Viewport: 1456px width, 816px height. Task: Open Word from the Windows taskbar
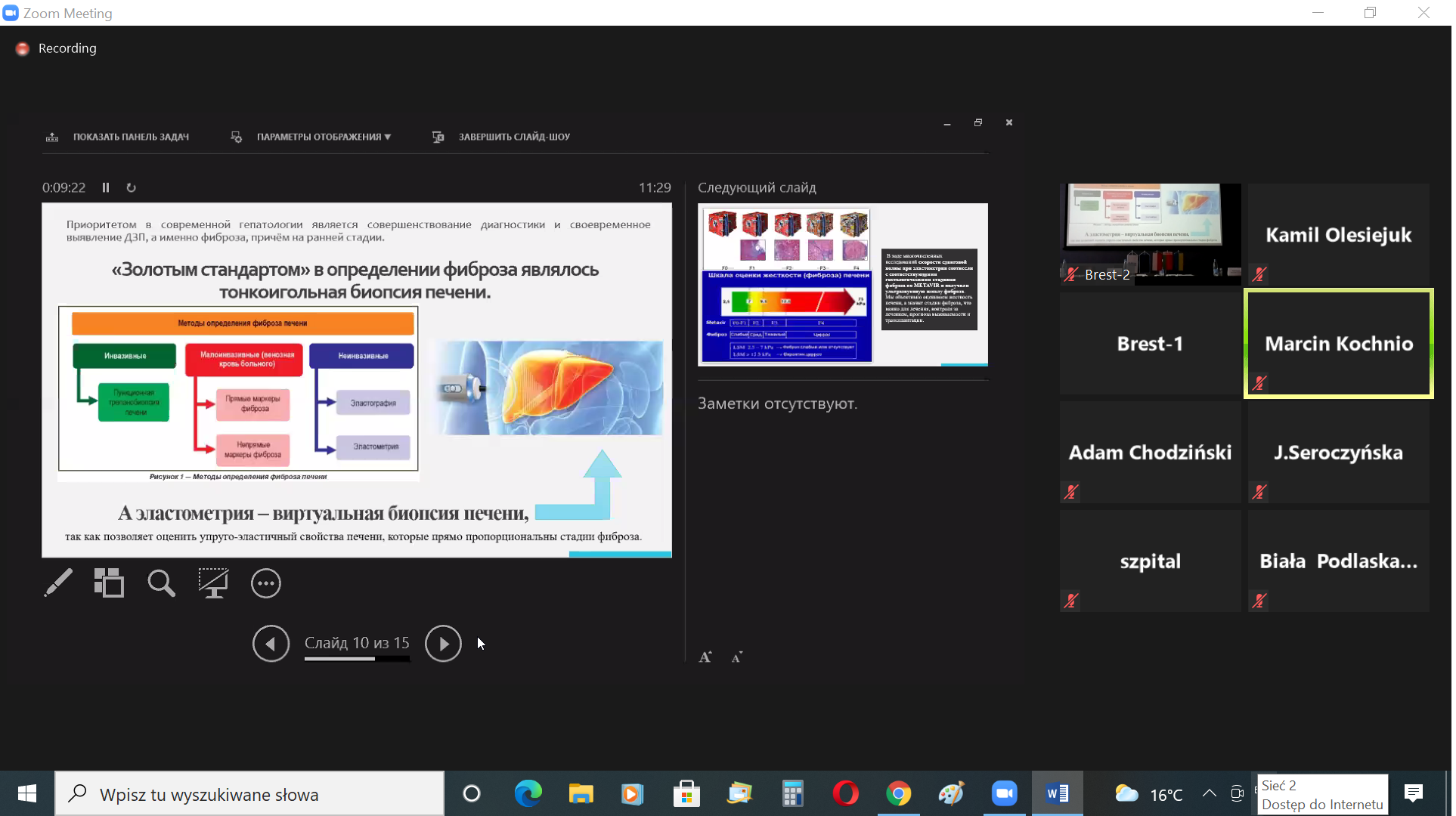(1057, 793)
